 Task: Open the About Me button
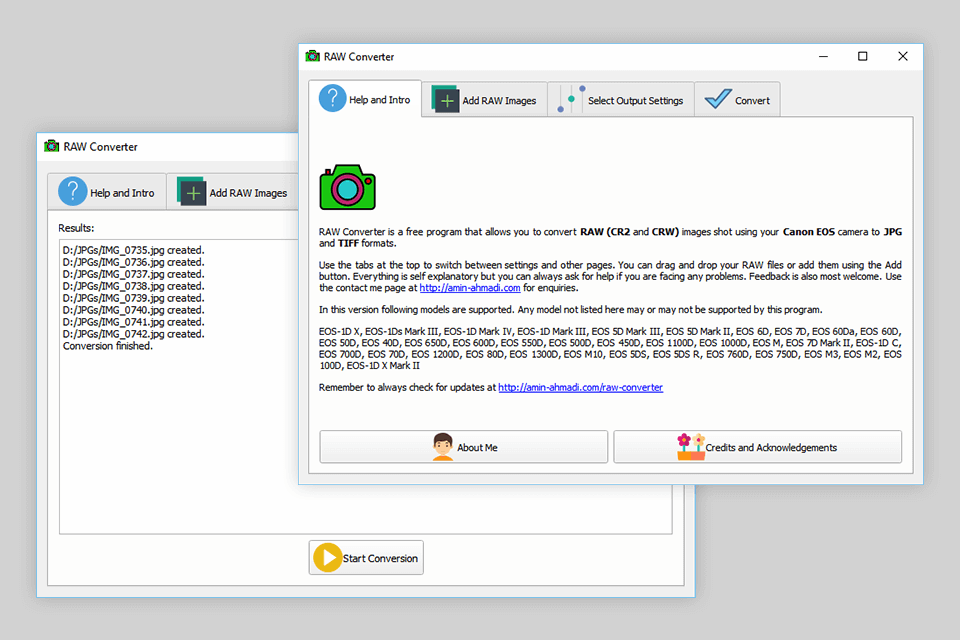(463, 446)
